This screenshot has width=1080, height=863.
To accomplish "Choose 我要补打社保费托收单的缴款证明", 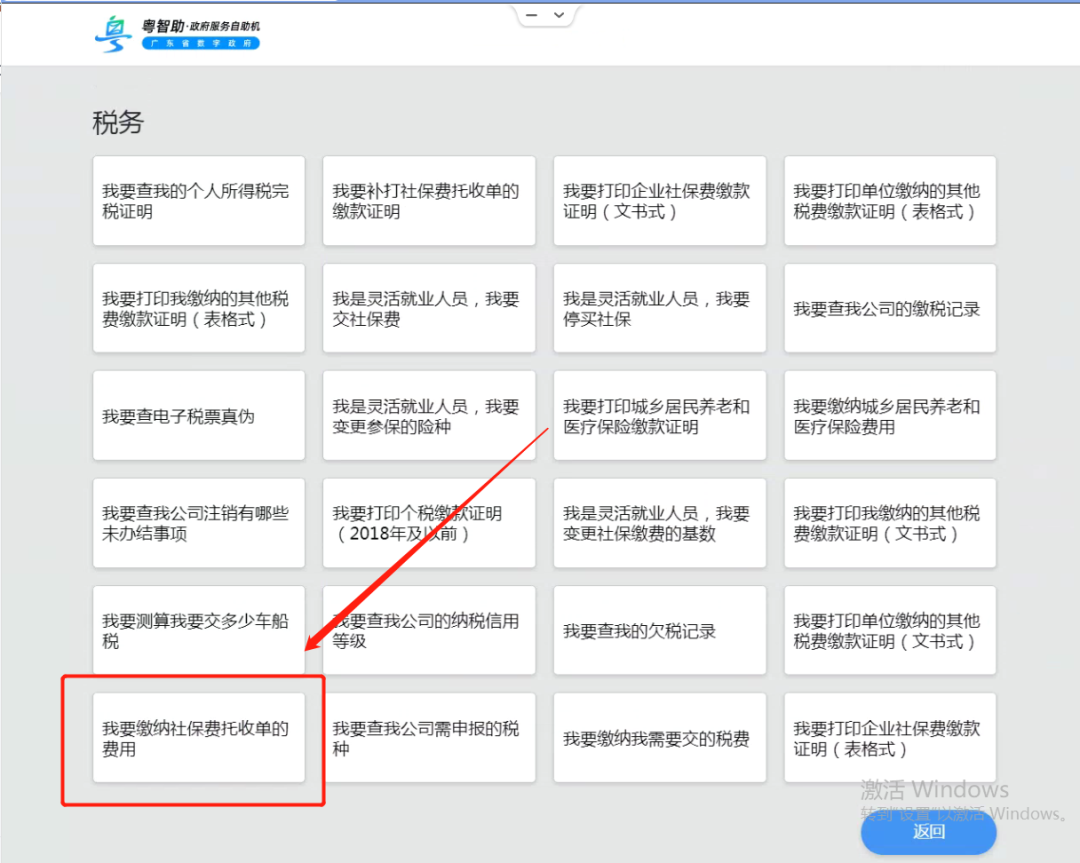I will 428,200.
